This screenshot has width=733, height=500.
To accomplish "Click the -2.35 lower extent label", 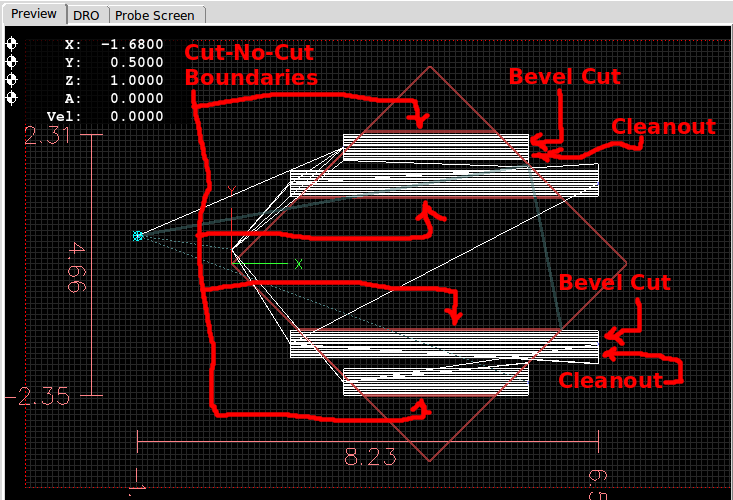I will tap(43, 396).
